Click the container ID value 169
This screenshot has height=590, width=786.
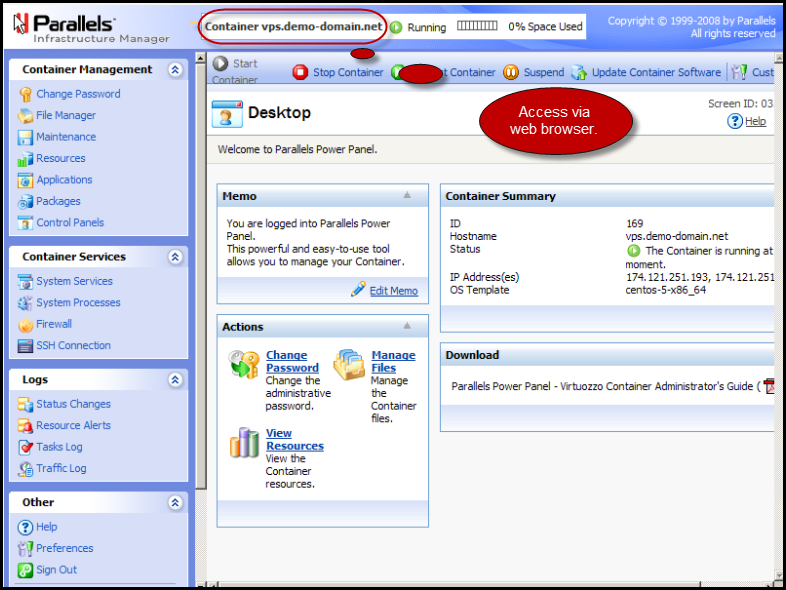tap(635, 224)
